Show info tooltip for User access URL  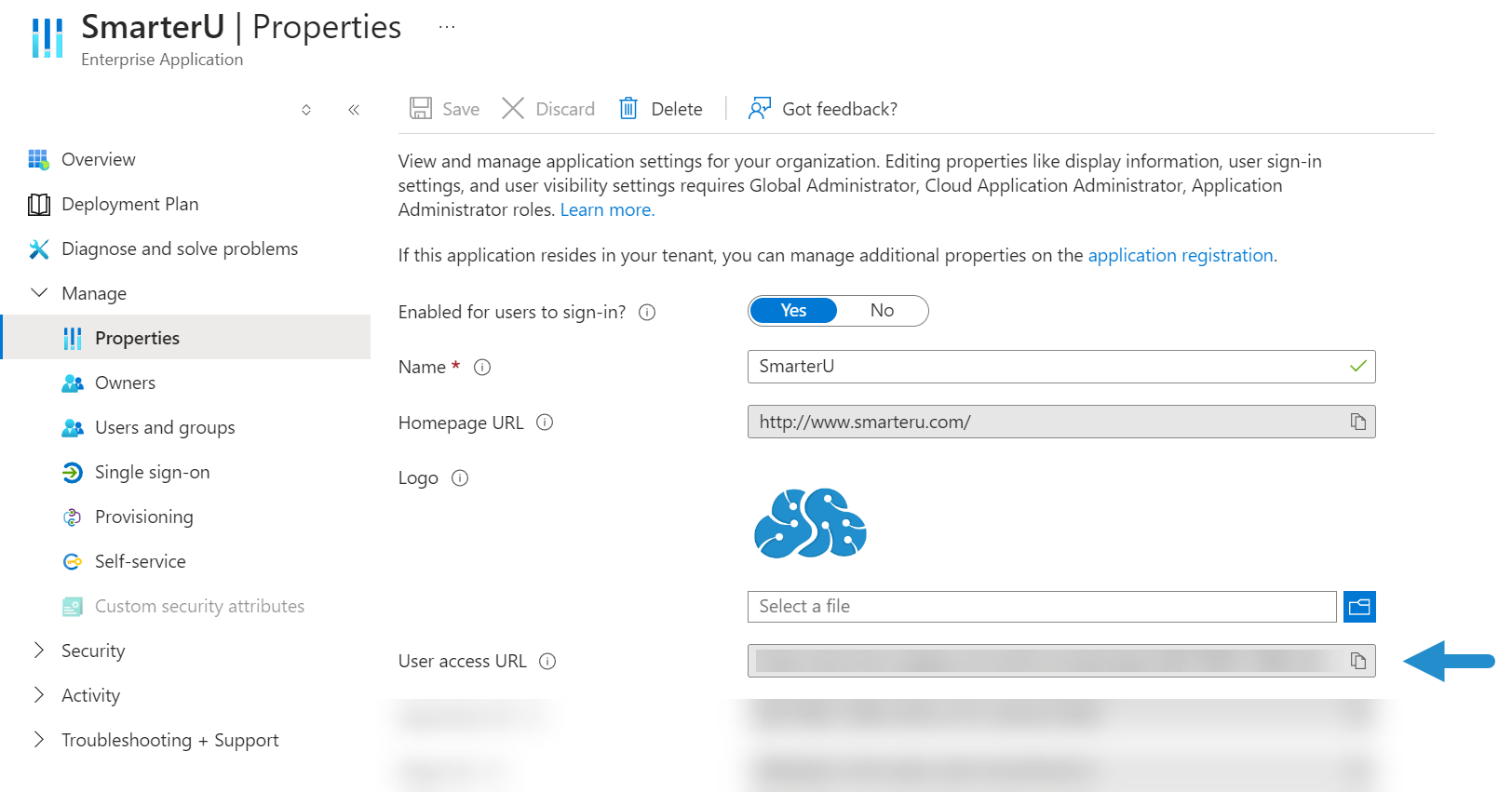tap(548, 662)
